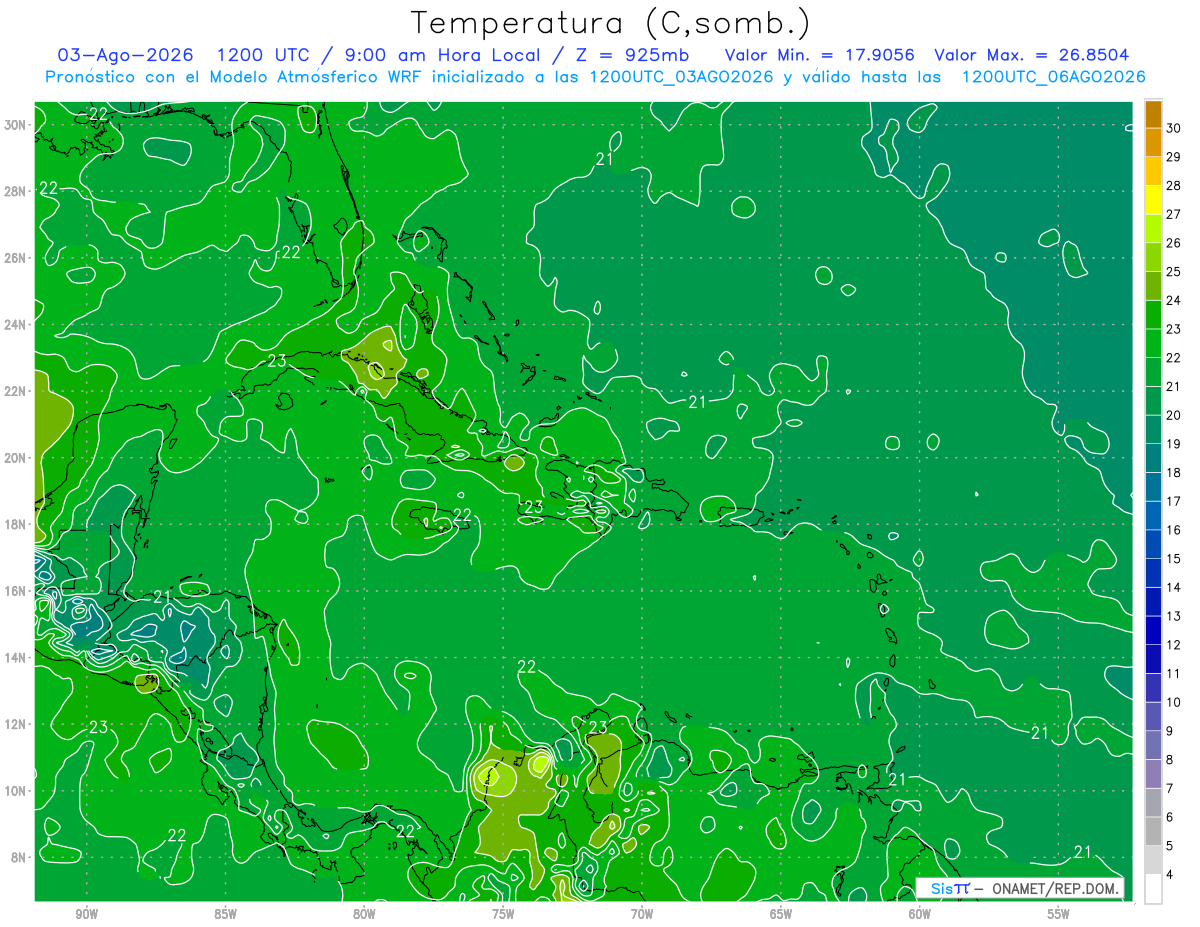1200x927 pixels.
Task: Pick the dark blue swatch between scale values 12 and 13
Action: pos(1153,630)
